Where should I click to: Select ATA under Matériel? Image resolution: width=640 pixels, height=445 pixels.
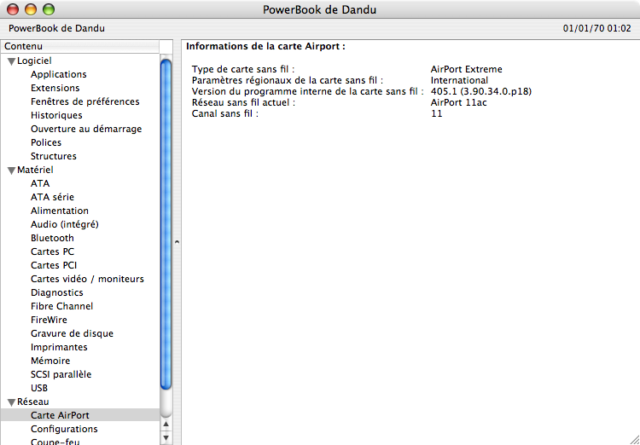click(40, 183)
